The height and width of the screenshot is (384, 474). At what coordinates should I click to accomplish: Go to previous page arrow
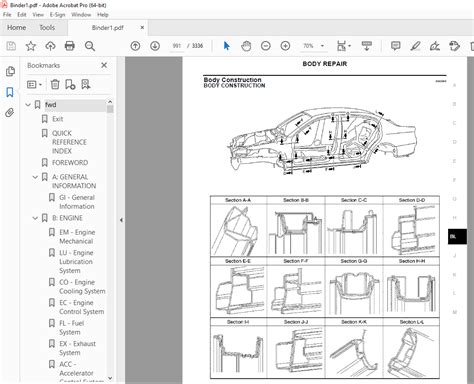[x=135, y=46]
